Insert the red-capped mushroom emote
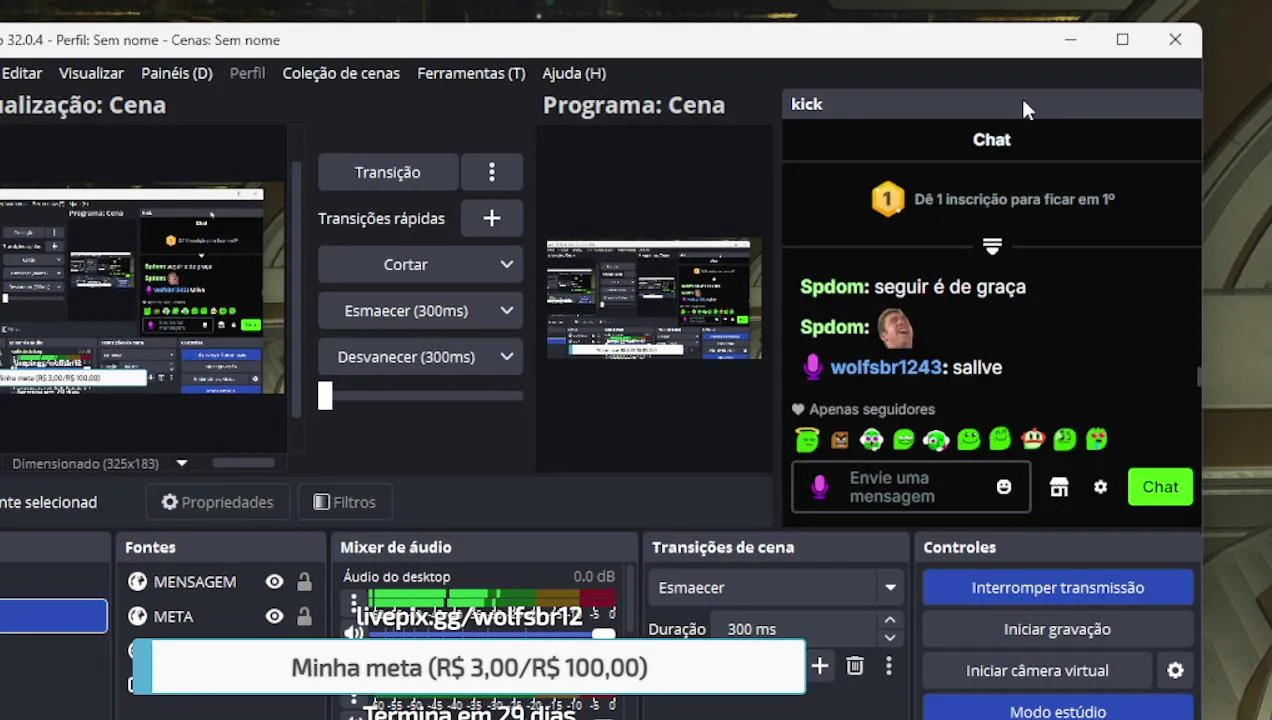The height and width of the screenshot is (720, 1272). click(1032, 439)
